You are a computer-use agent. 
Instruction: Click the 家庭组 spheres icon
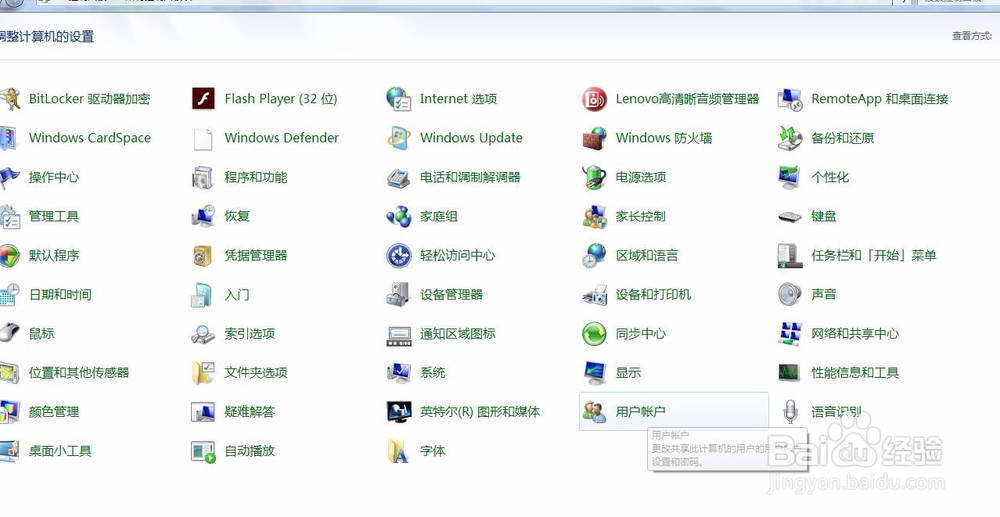(x=399, y=217)
